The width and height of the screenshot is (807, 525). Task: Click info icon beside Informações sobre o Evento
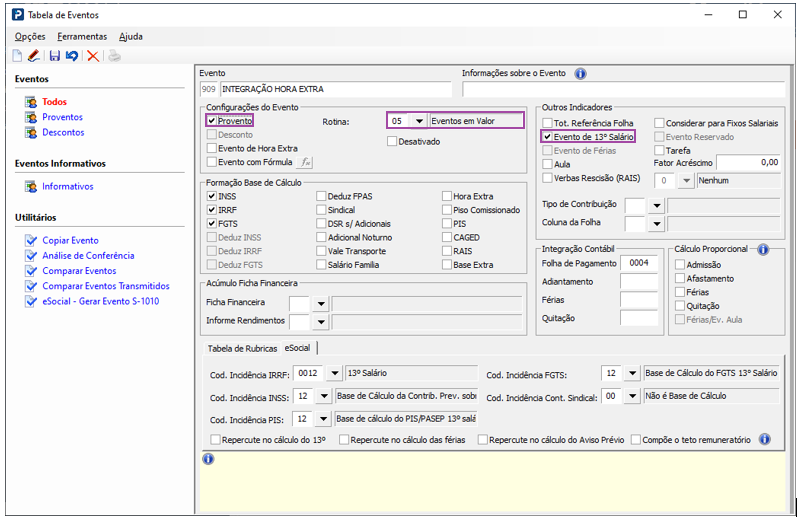click(x=580, y=73)
